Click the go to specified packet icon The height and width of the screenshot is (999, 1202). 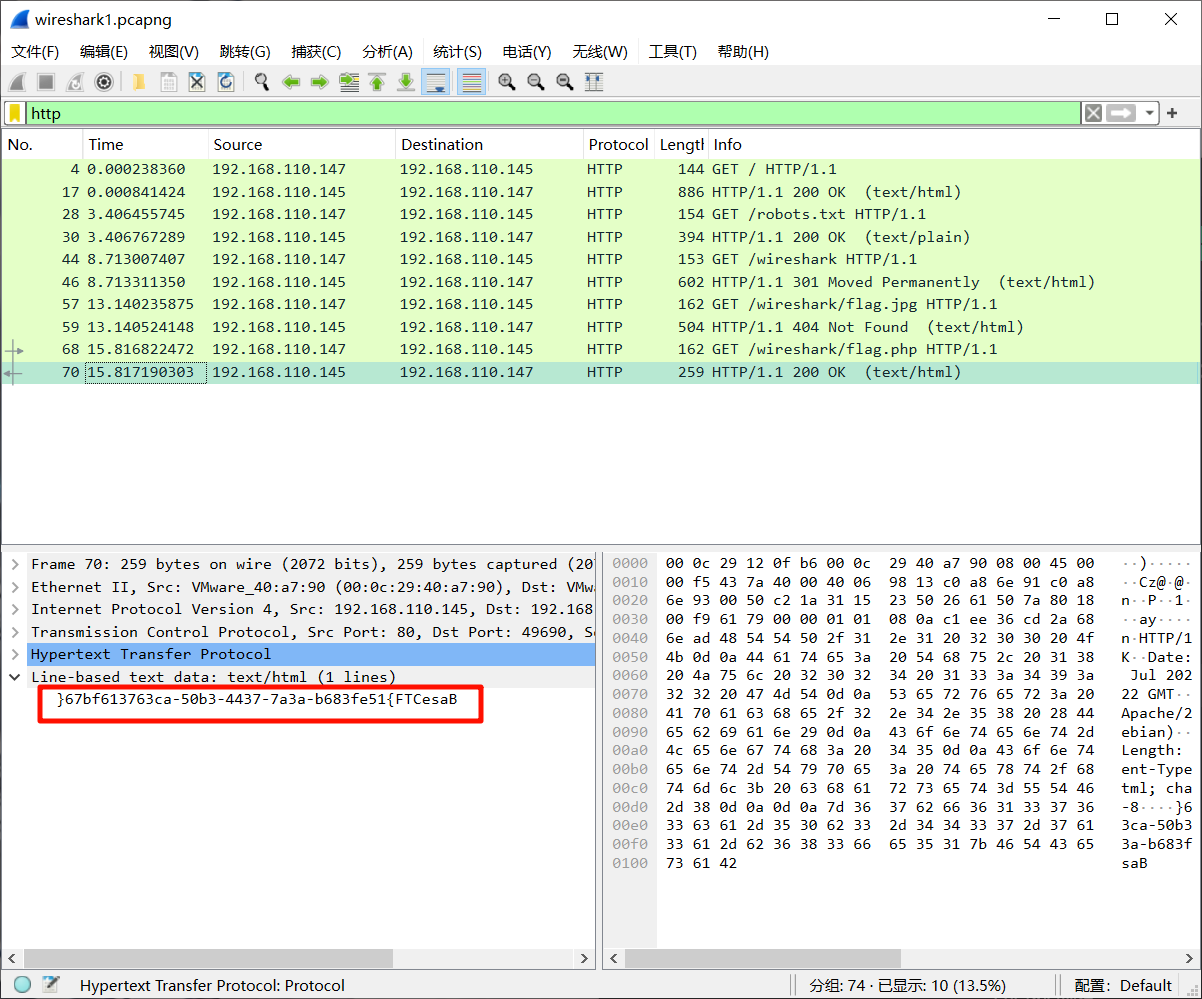pos(349,82)
